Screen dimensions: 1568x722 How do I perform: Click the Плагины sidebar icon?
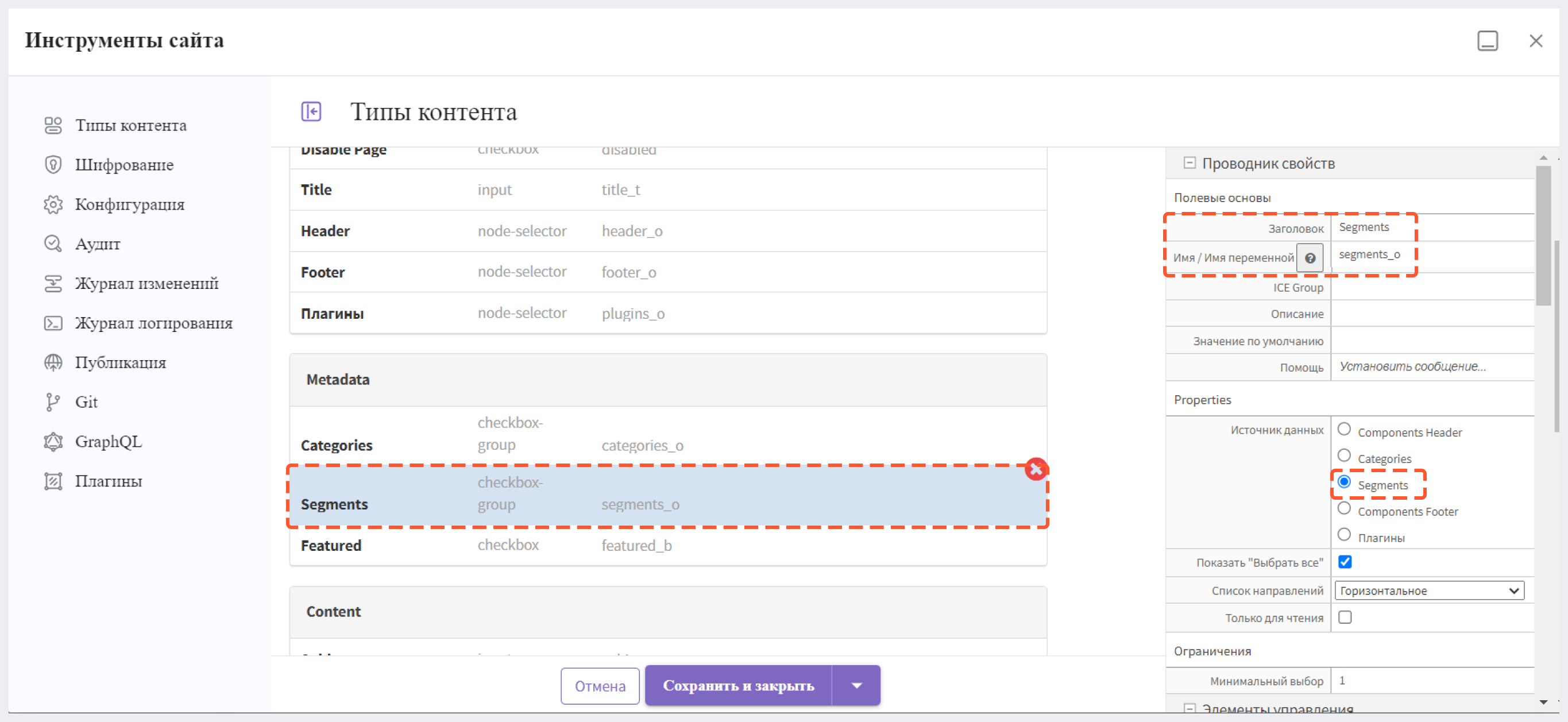pos(53,481)
